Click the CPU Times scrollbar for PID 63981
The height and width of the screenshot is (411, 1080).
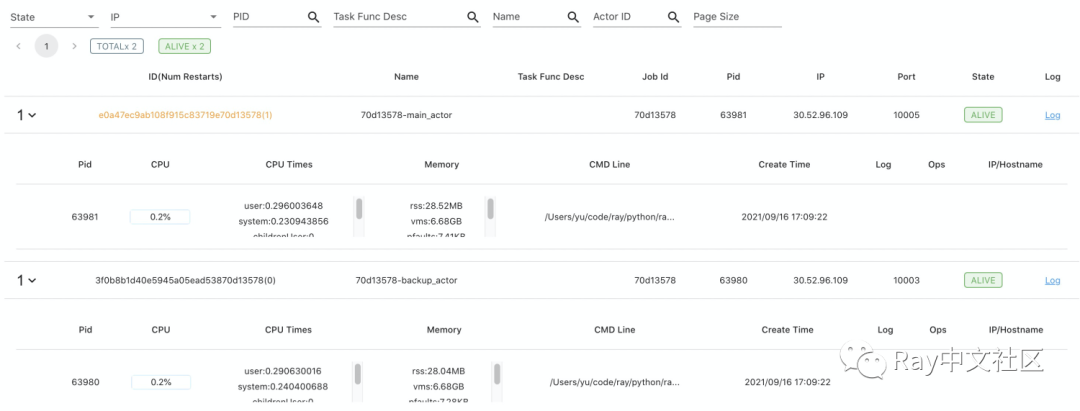point(359,211)
